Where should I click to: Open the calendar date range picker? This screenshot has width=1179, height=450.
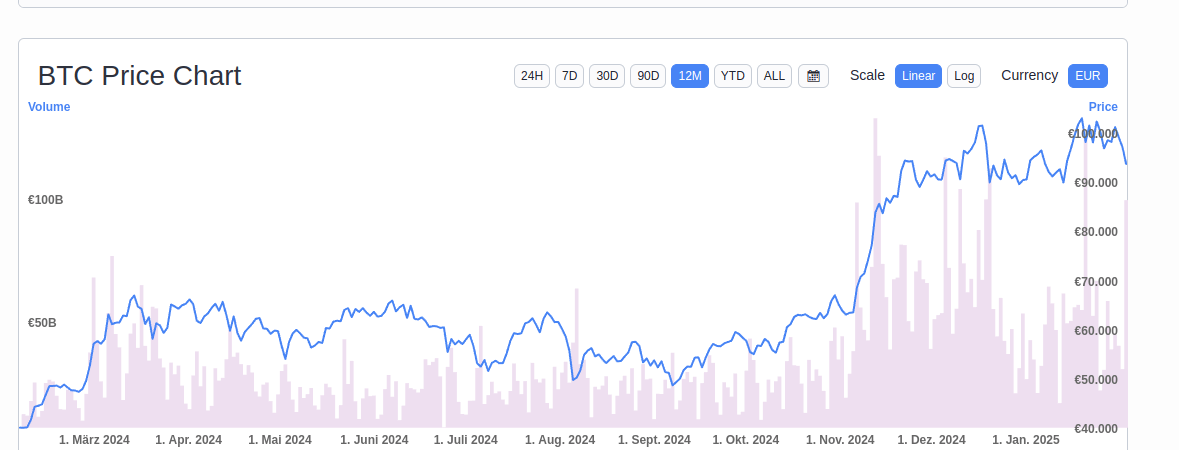pos(813,76)
